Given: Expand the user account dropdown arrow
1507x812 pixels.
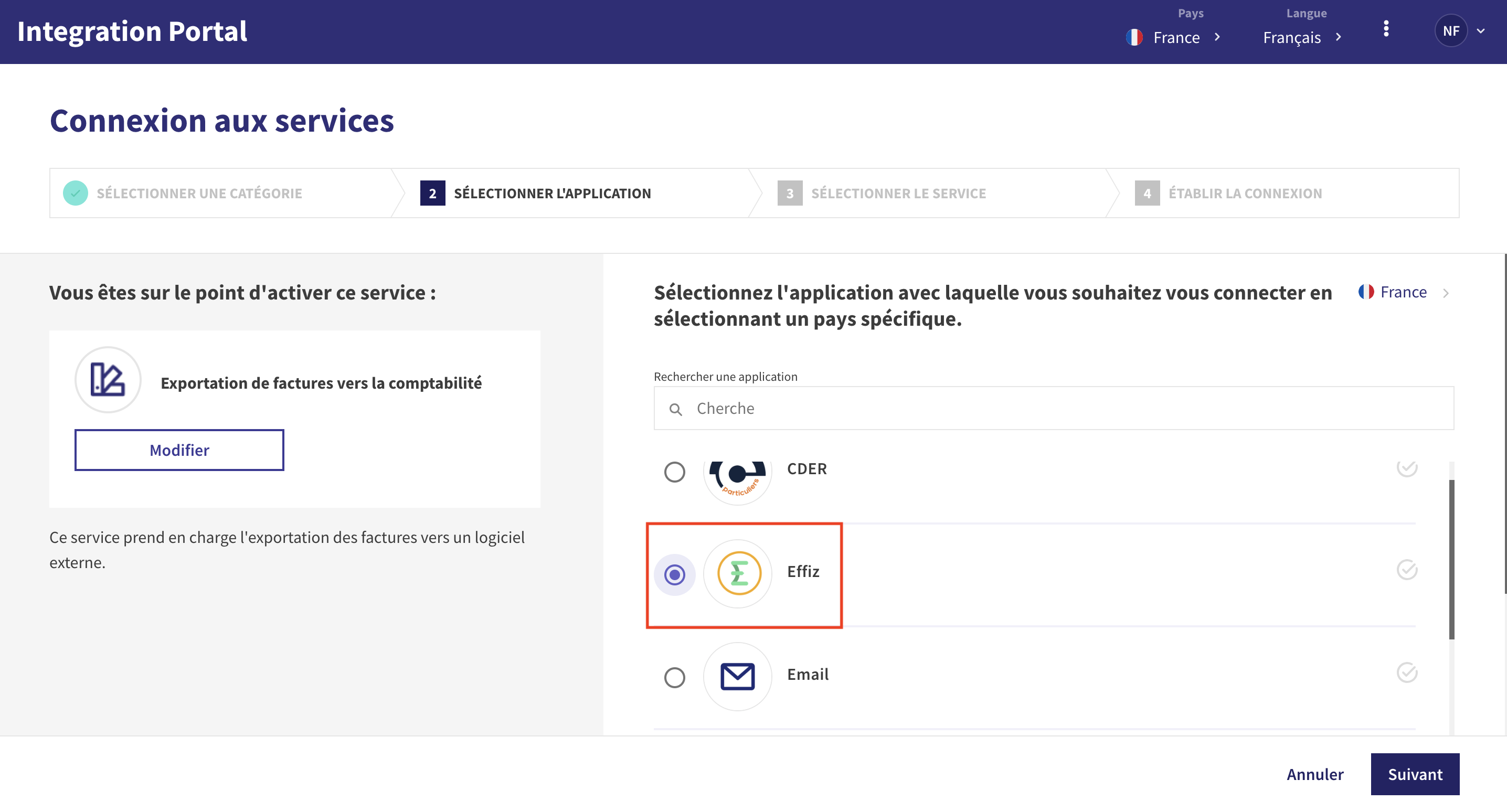Looking at the screenshot, I should click(1481, 31).
